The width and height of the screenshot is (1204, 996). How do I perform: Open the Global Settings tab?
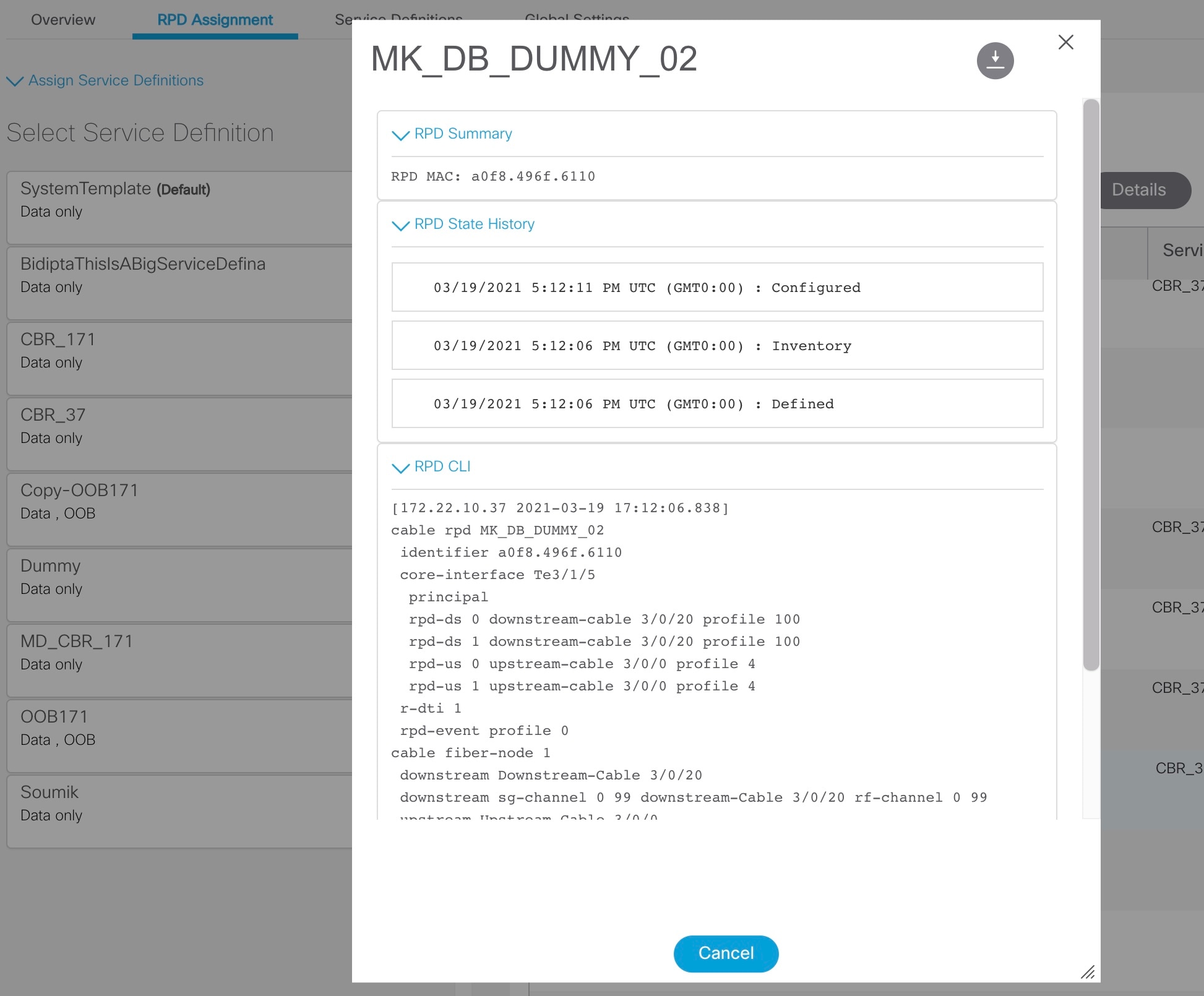[576, 19]
